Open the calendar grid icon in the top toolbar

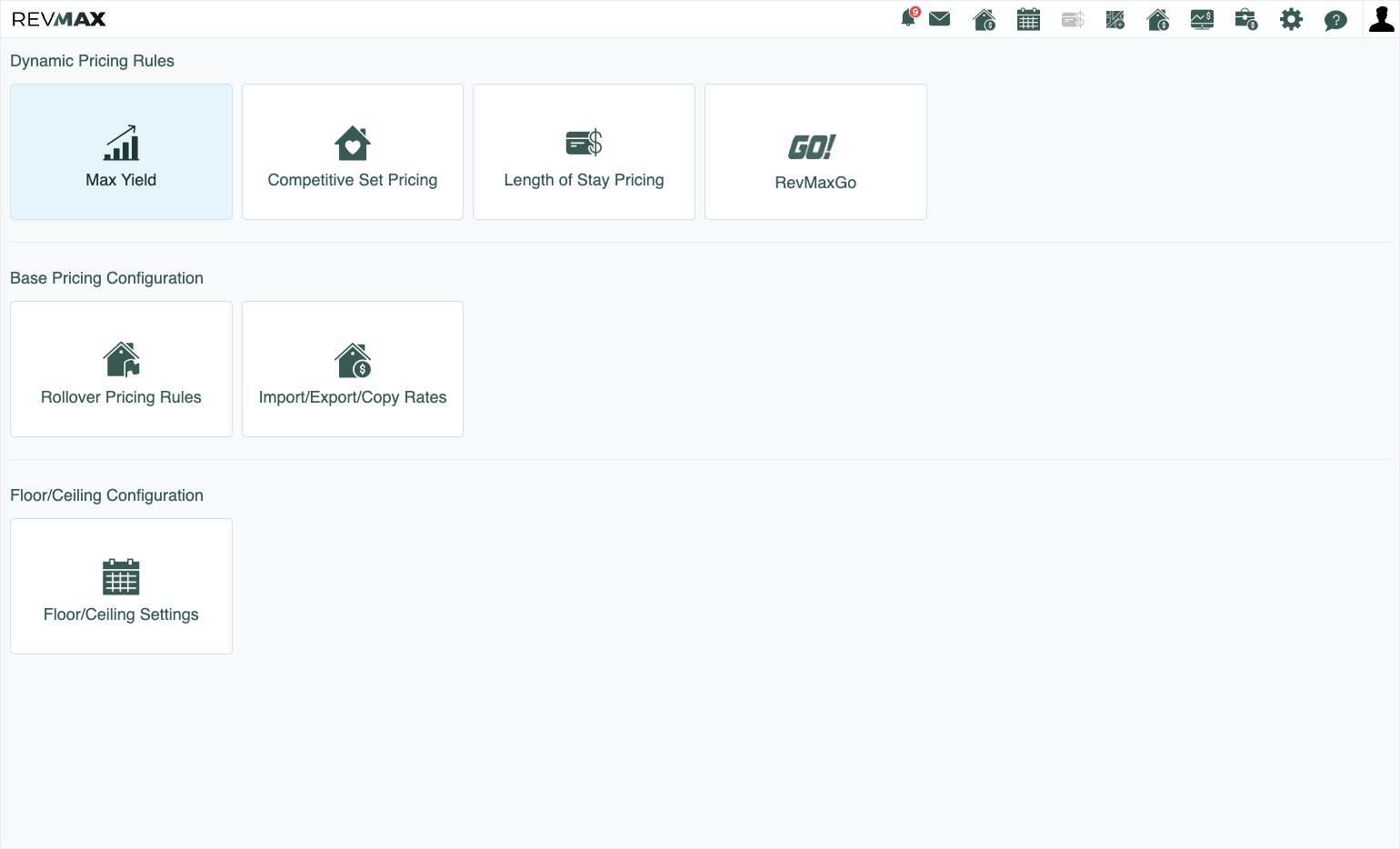pyautogui.click(x=1028, y=19)
